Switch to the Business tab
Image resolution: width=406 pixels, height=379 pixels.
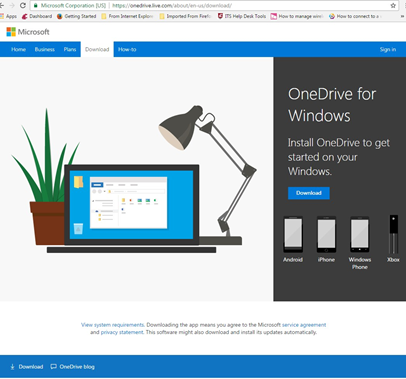[45, 49]
